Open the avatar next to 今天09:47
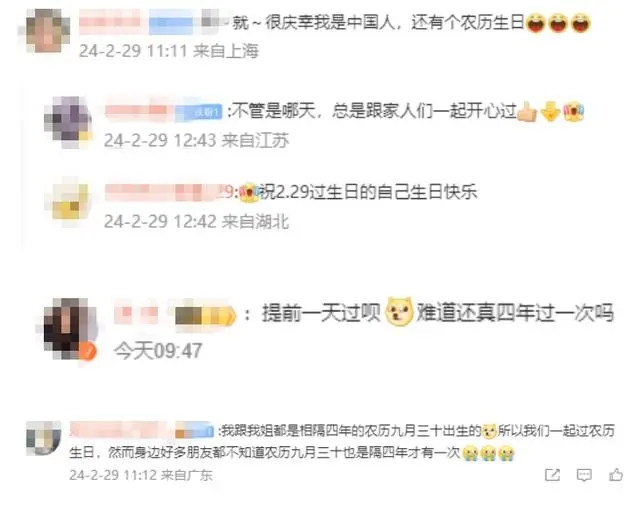Screen dimensions: 640x506 click(x=69, y=329)
